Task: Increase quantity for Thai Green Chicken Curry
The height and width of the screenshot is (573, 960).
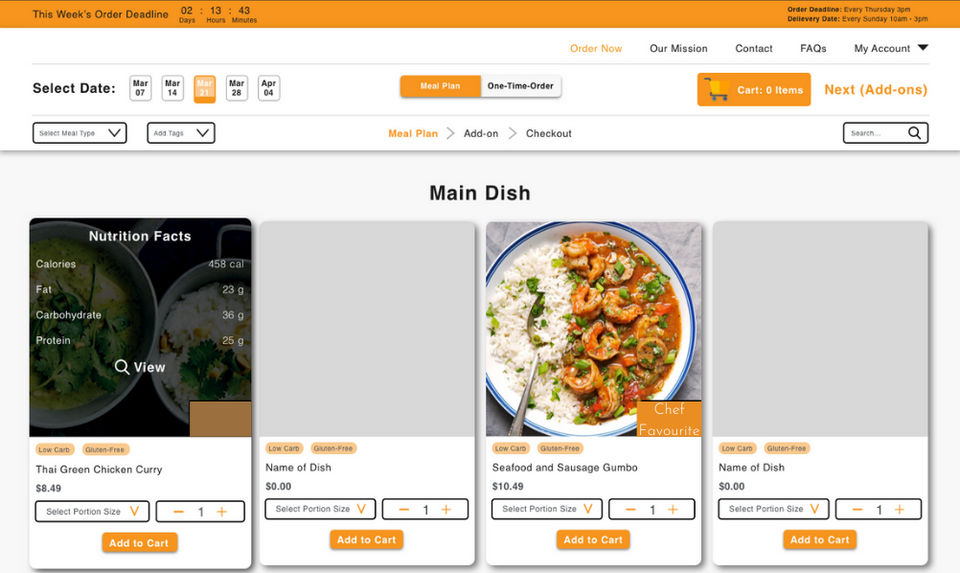Action: click(222, 512)
